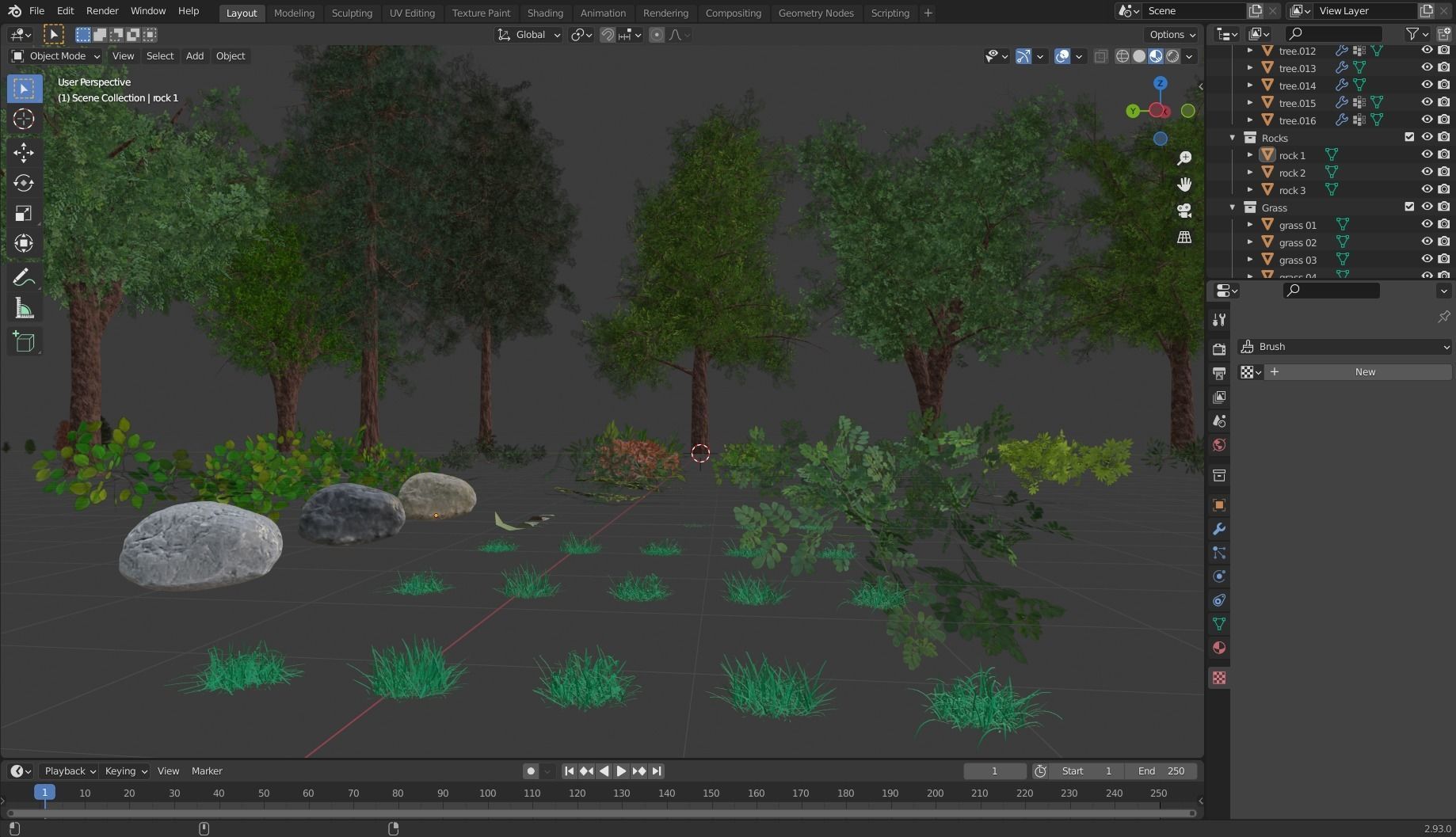Collapse the Grass collection
This screenshot has height=837, width=1456.
[x=1233, y=207]
